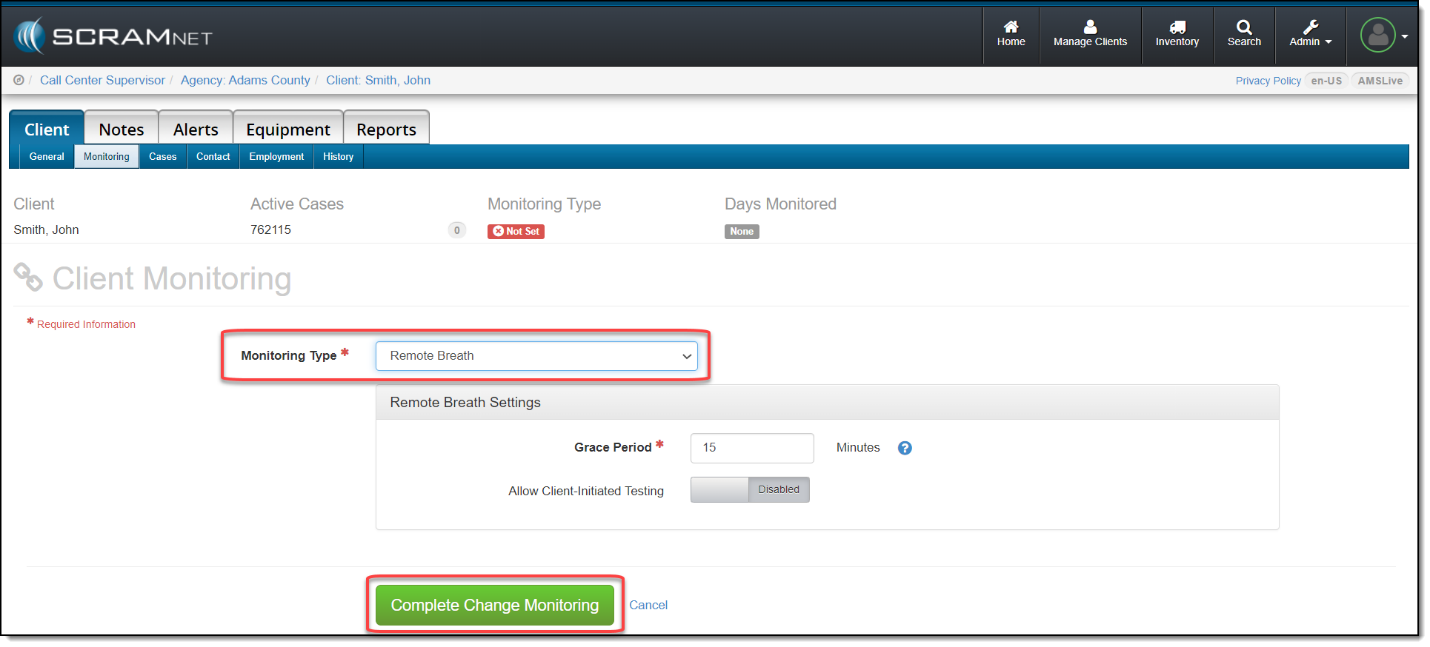Switch to the Equipment tab
This screenshot has width=1430, height=647.
point(288,129)
